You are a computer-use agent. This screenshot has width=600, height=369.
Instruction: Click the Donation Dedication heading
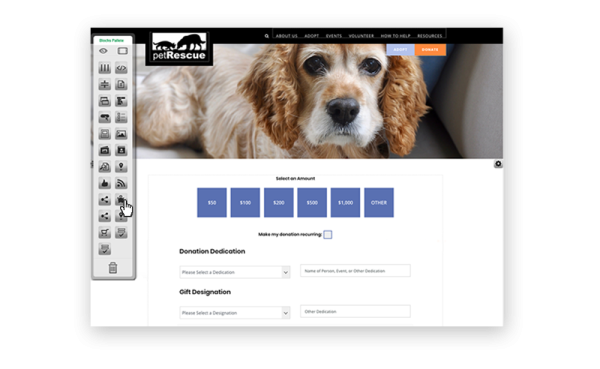(x=212, y=251)
